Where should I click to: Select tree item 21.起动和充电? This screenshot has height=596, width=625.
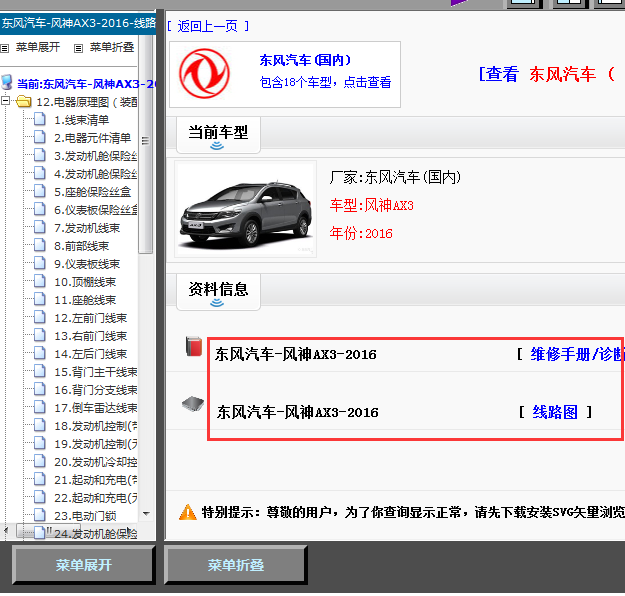[96, 480]
